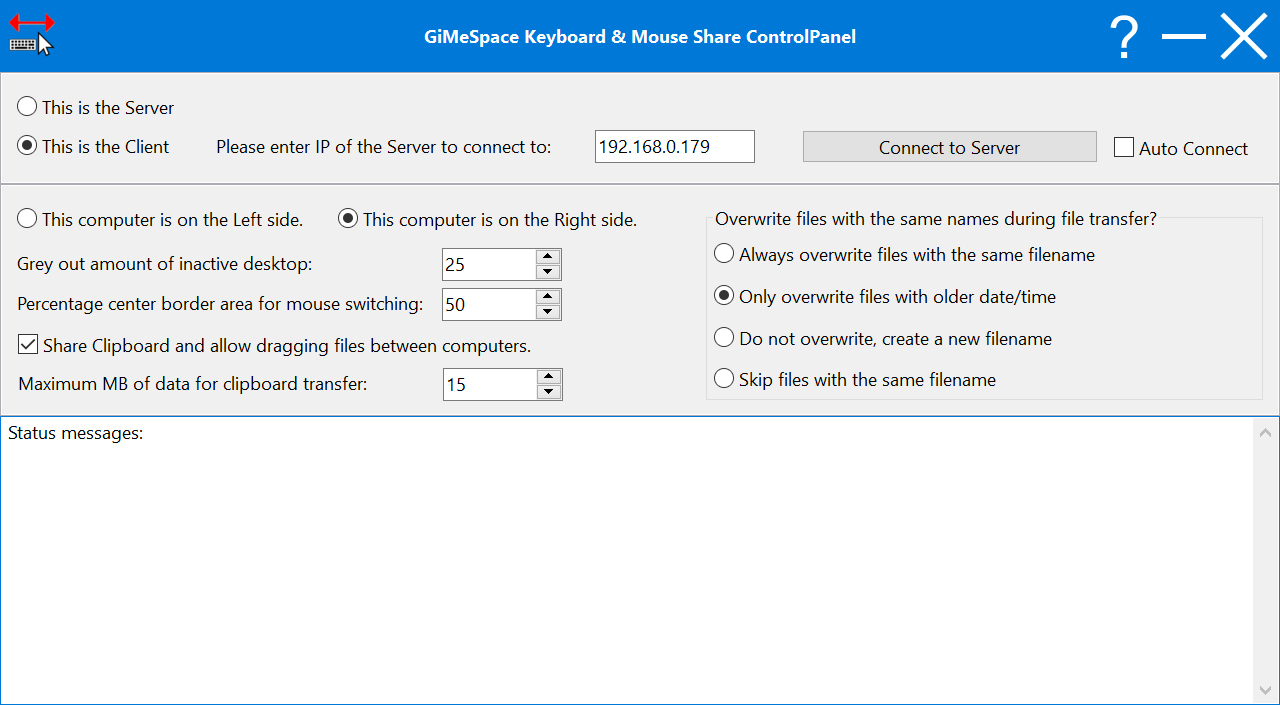Close the ControlPanel window

tap(1244, 36)
